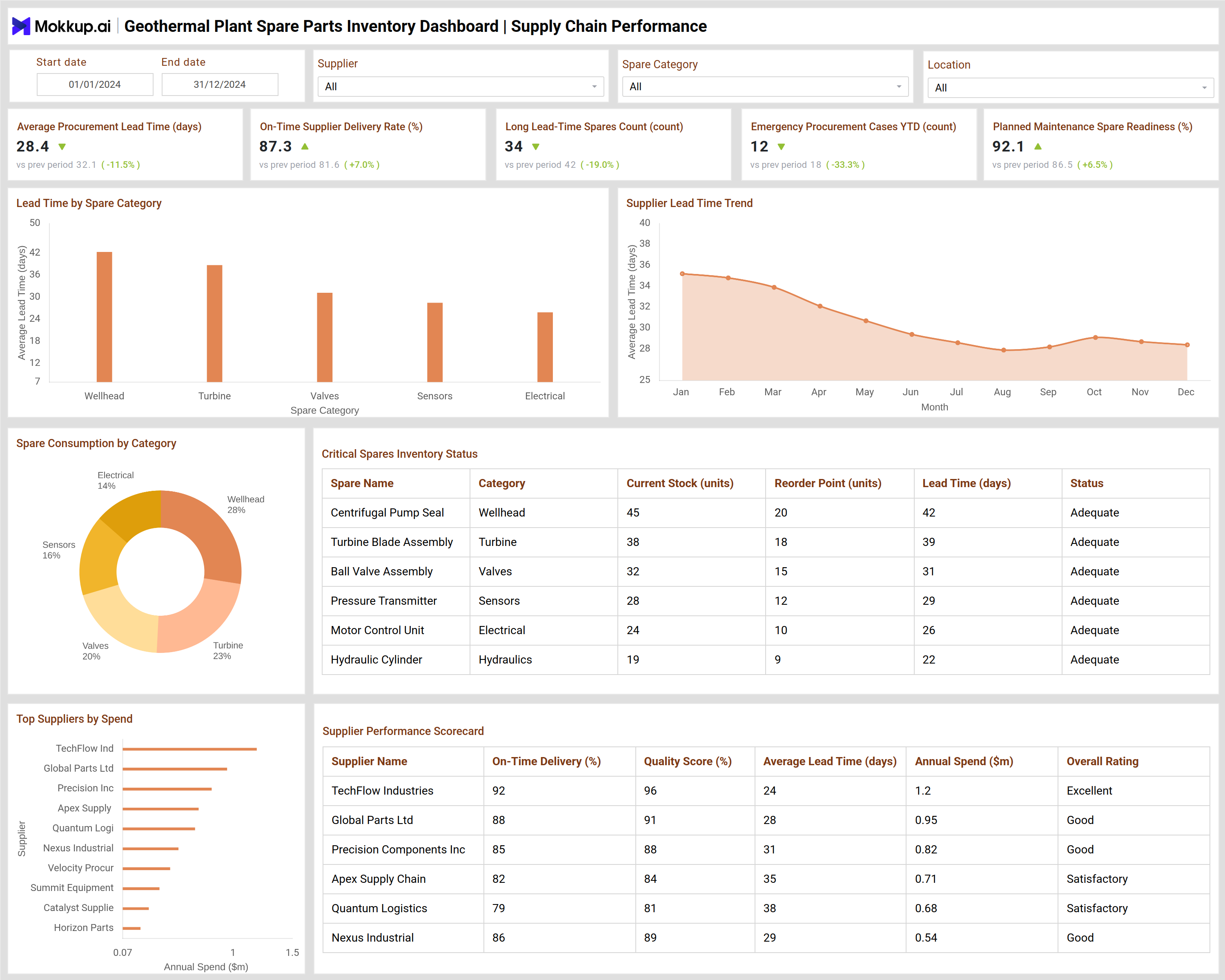Select the Sensors bar in Lead Time chart

point(434,342)
